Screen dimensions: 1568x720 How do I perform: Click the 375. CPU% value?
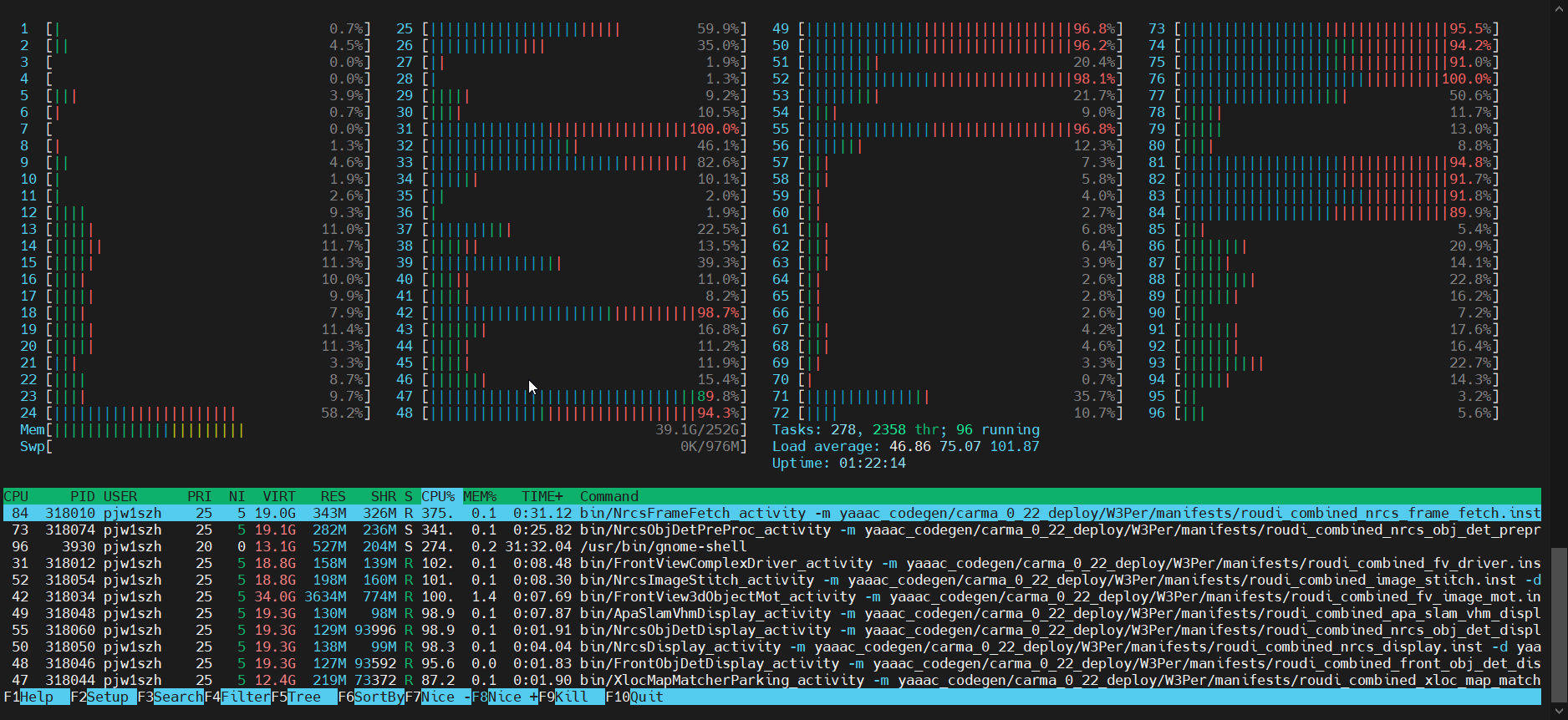[438, 513]
